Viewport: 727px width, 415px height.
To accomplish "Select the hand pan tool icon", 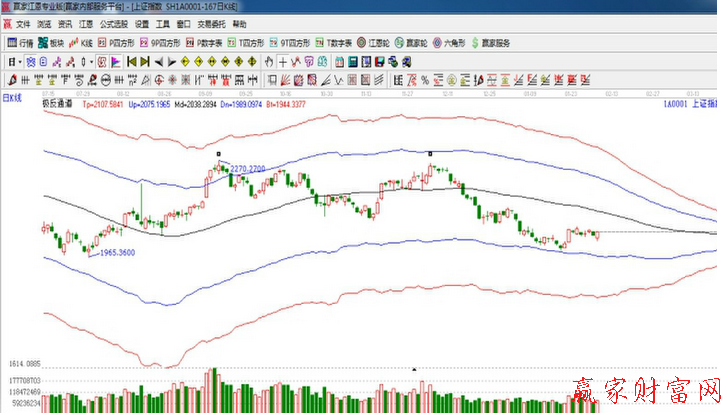I will tap(268, 61).
